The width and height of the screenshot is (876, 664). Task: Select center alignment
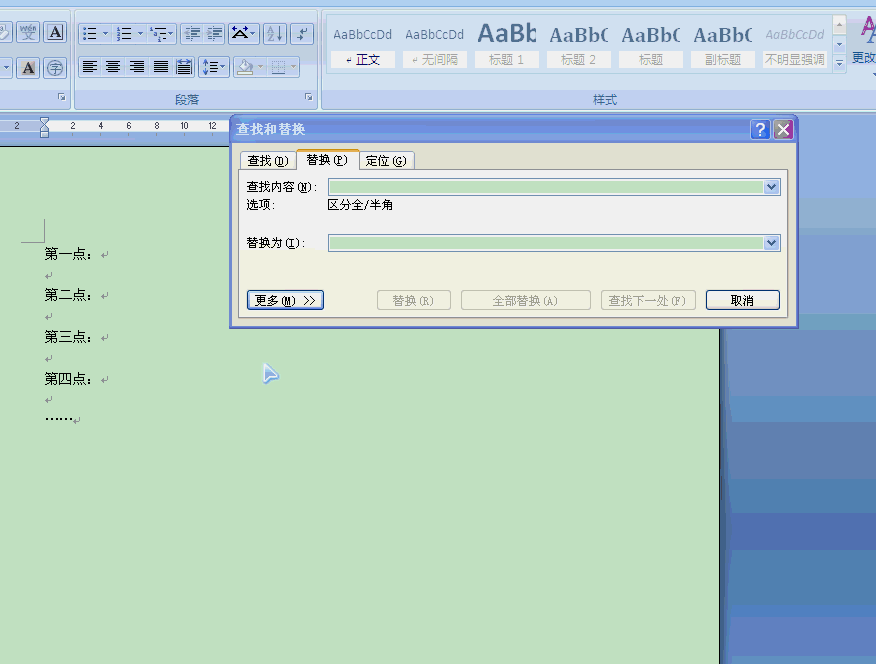[x=113, y=67]
